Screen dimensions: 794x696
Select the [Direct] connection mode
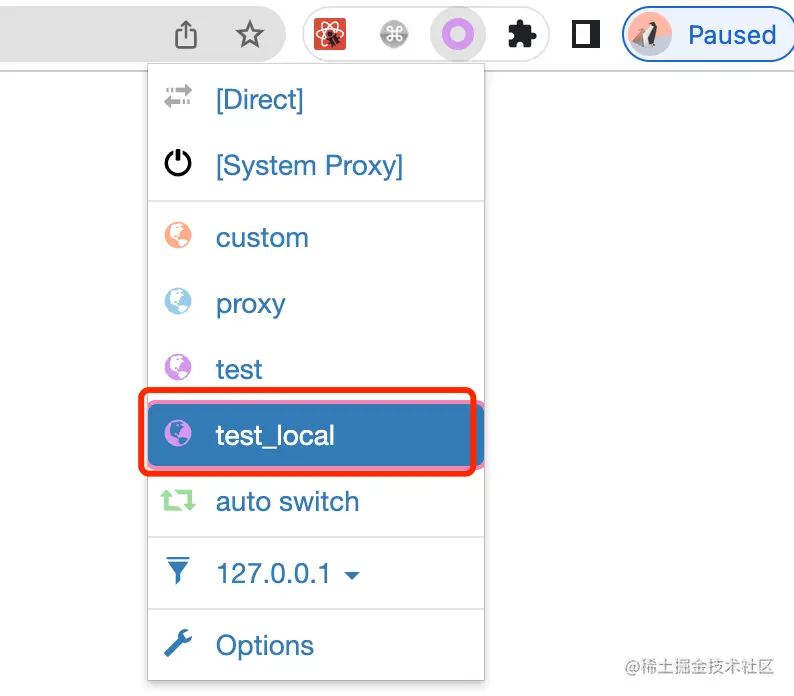[x=316, y=99]
